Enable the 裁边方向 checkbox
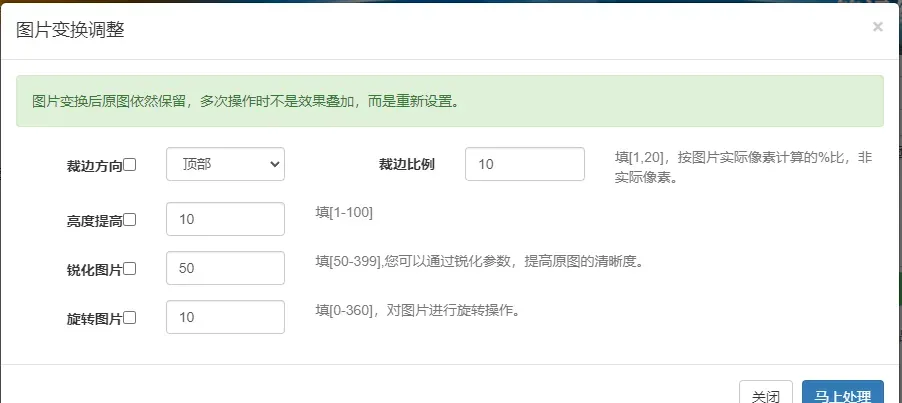 point(130,165)
